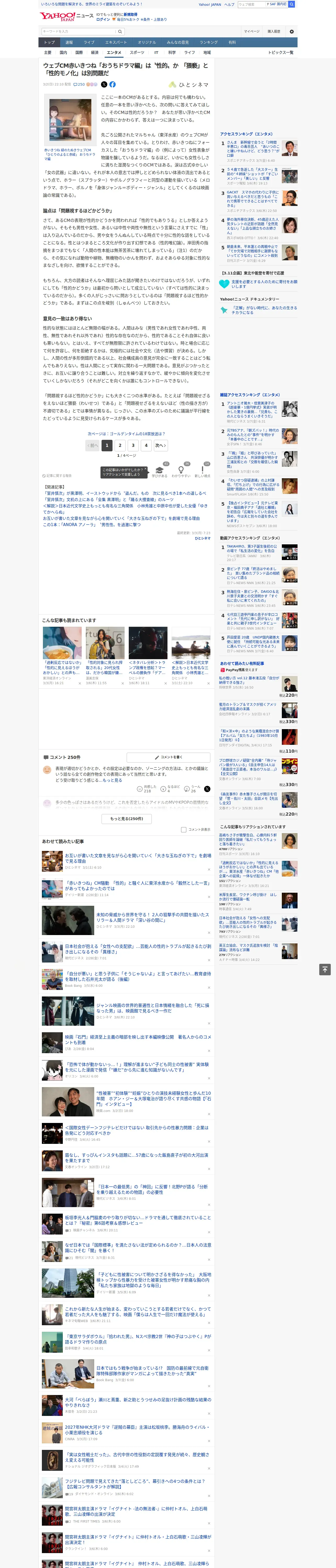React with わかりやすい lightbulb icon
The height and width of the screenshot is (1568, 336).
click(x=181, y=470)
